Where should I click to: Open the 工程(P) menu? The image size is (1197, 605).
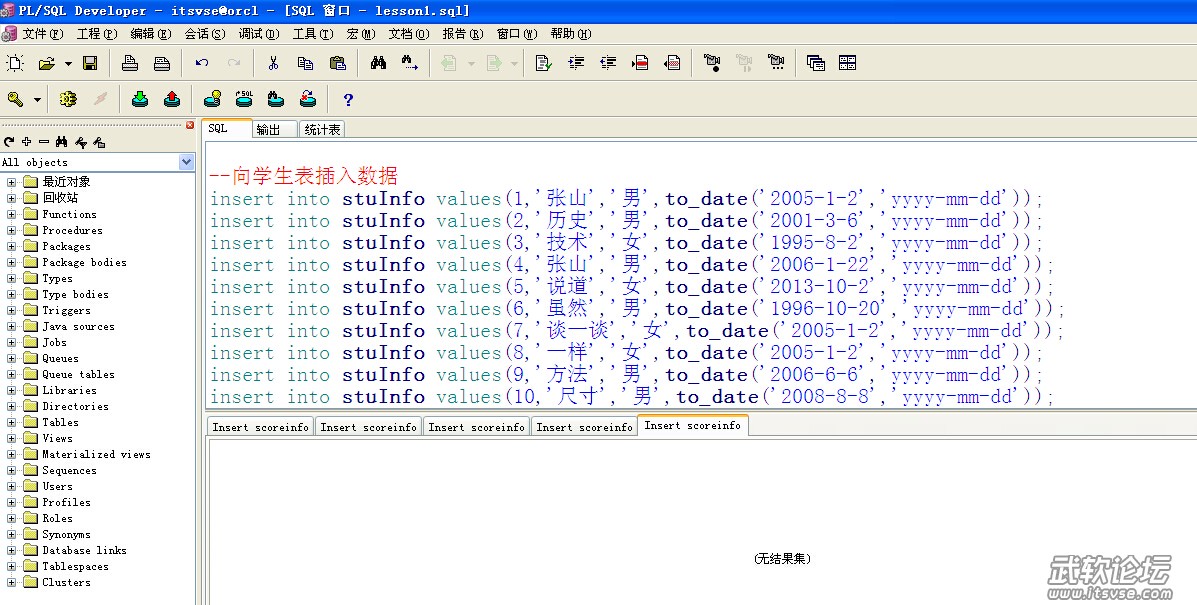point(97,34)
